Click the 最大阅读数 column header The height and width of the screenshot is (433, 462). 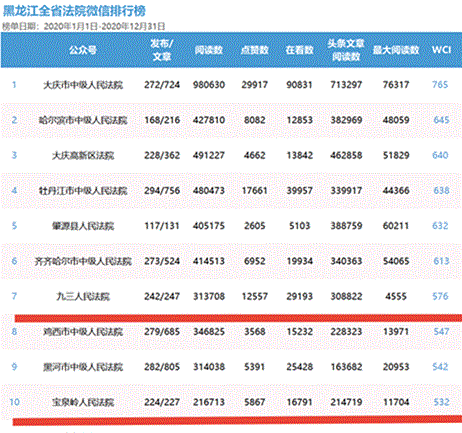coord(396,50)
